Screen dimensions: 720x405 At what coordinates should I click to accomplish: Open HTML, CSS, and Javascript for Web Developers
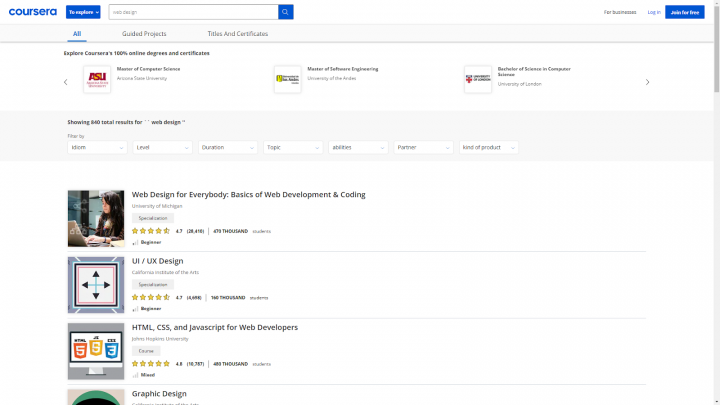(x=215, y=327)
